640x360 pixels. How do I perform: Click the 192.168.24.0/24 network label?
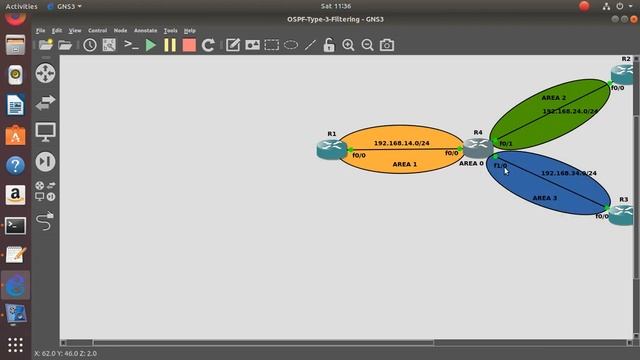tap(570, 111)
